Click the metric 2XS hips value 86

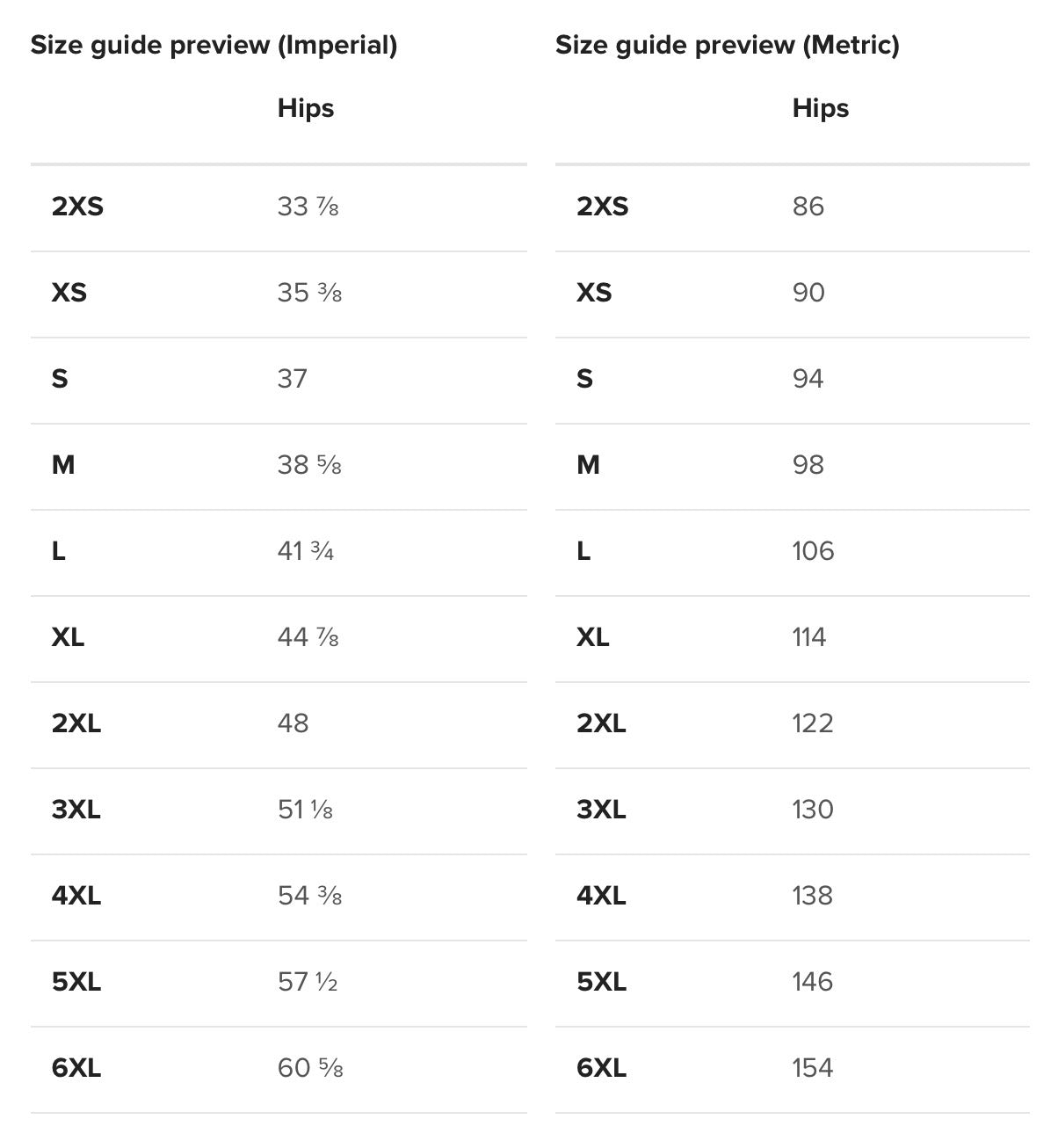pos(808,207)
